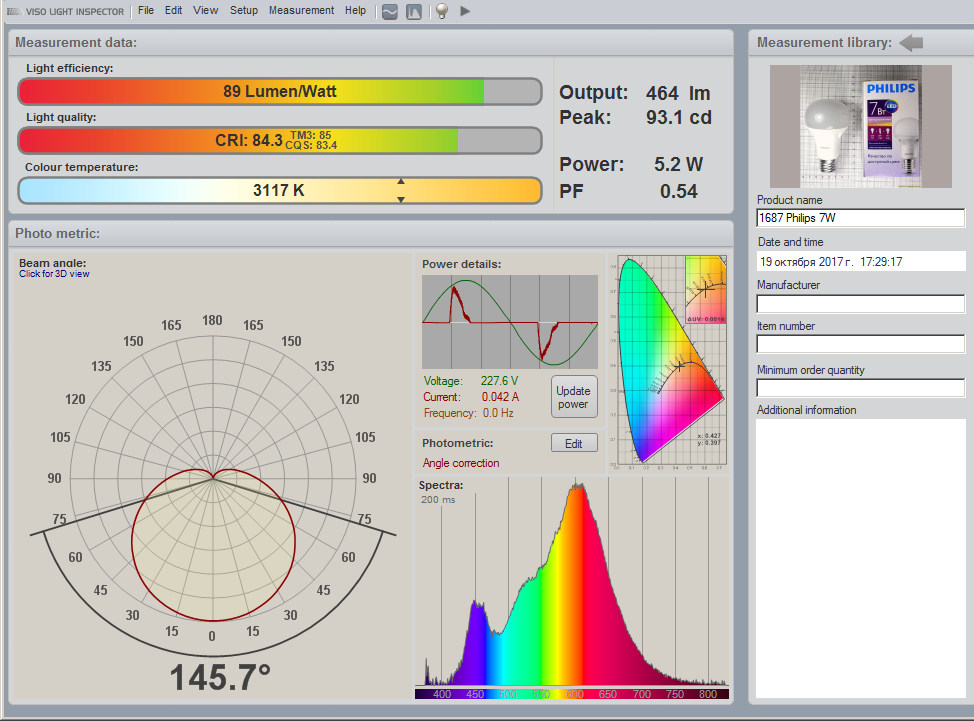Open the Help menu
The height and width of the screenshot is (721, 974).
pyautogui.click(x=355, y=11)
